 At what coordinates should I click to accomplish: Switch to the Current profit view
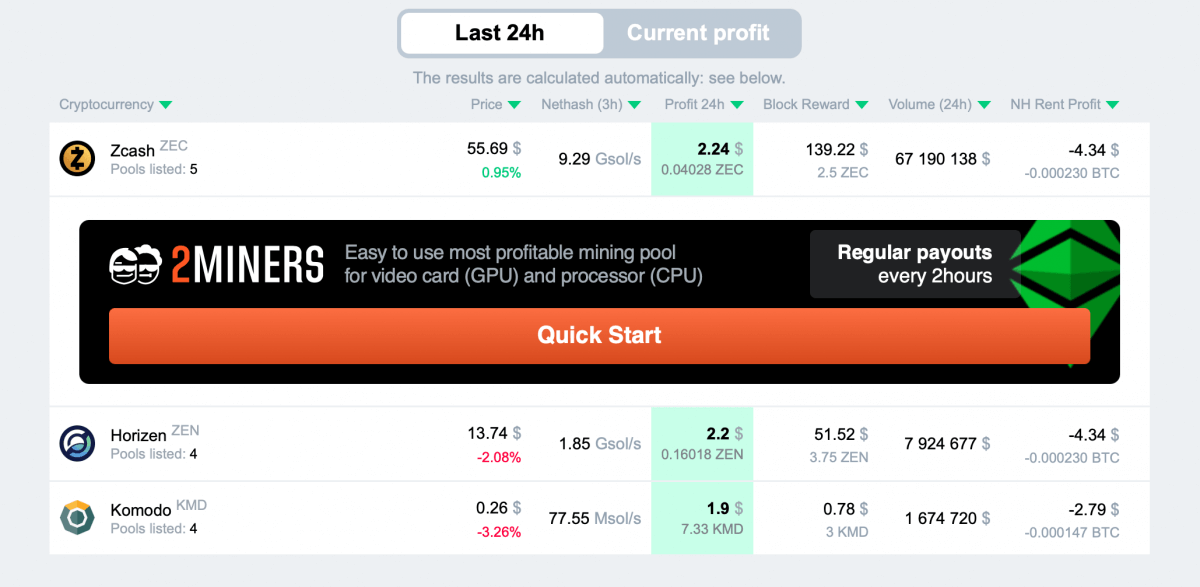pos(701,33)
